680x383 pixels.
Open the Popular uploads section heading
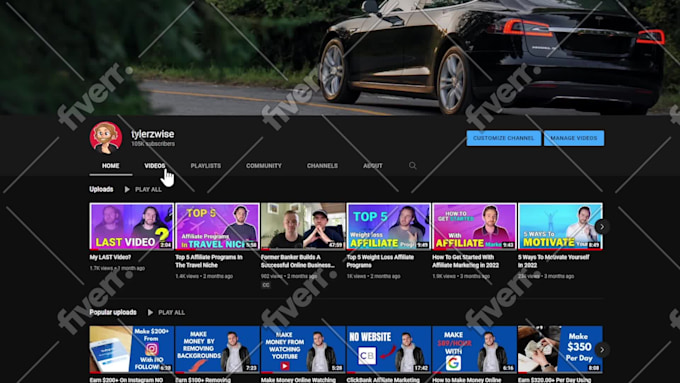113,312
